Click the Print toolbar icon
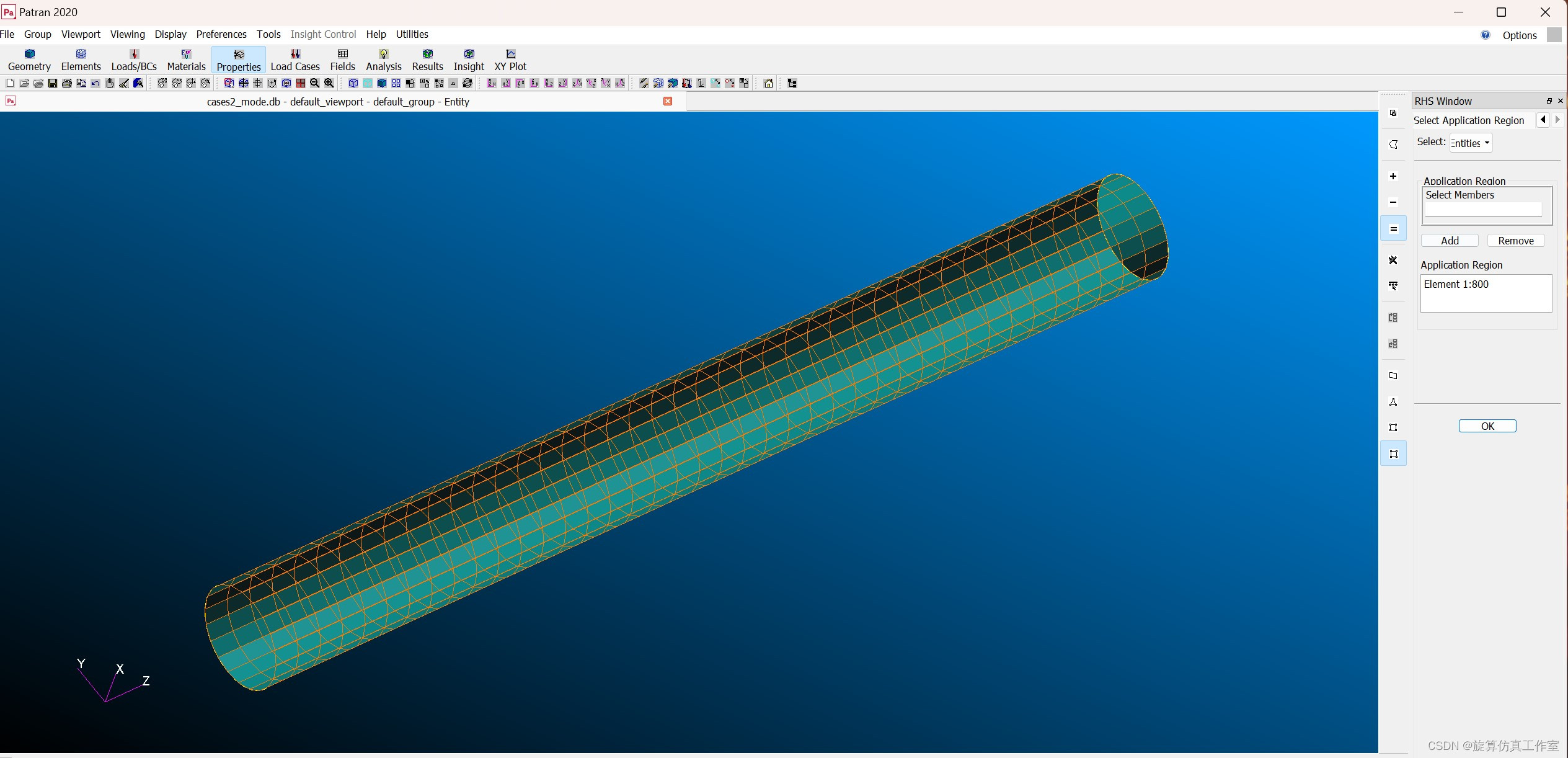The height and width of the screenshot is (758, 1568). 67,83
